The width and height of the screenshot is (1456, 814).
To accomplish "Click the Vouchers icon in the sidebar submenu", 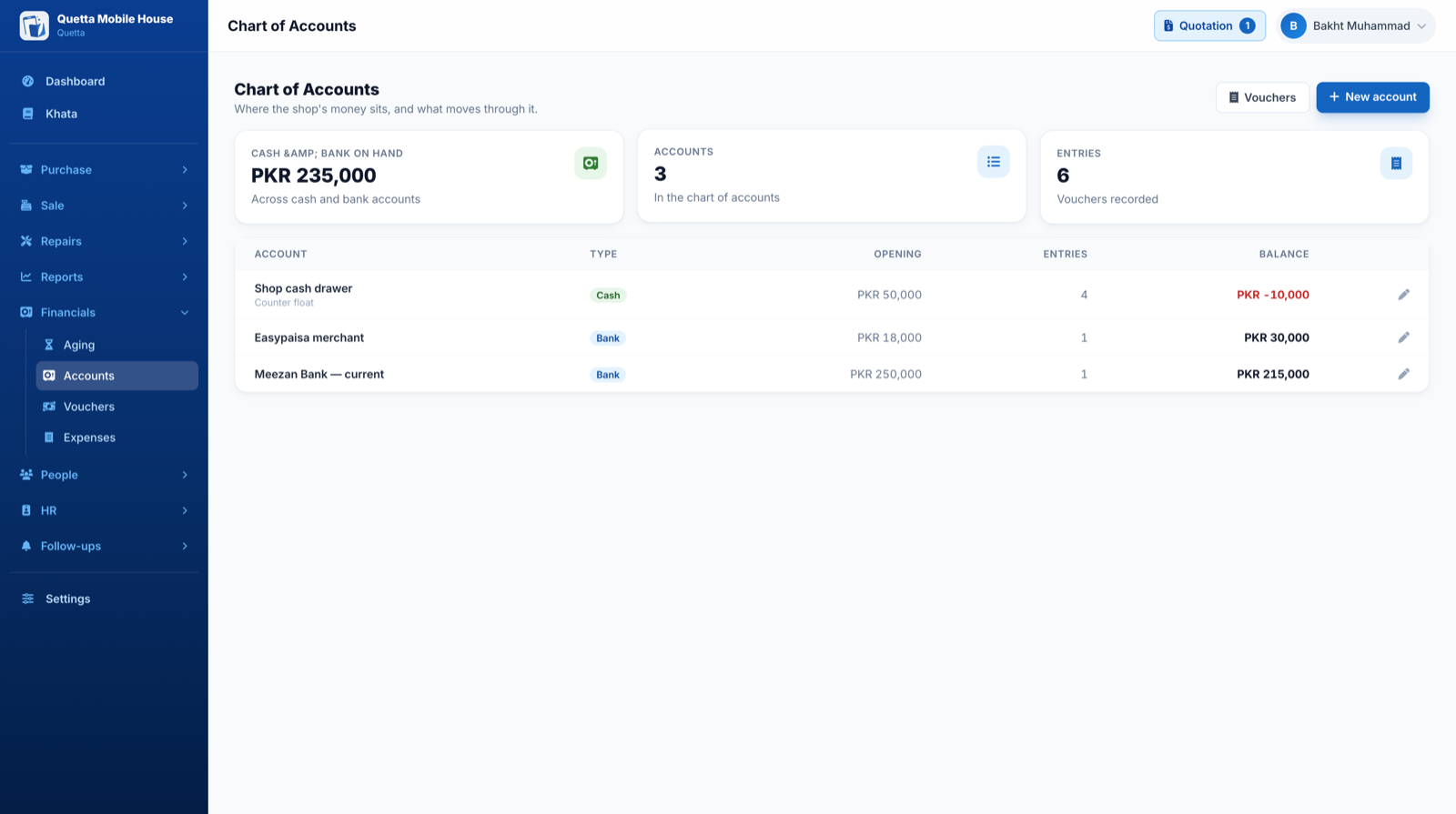I will coord(49,407).
